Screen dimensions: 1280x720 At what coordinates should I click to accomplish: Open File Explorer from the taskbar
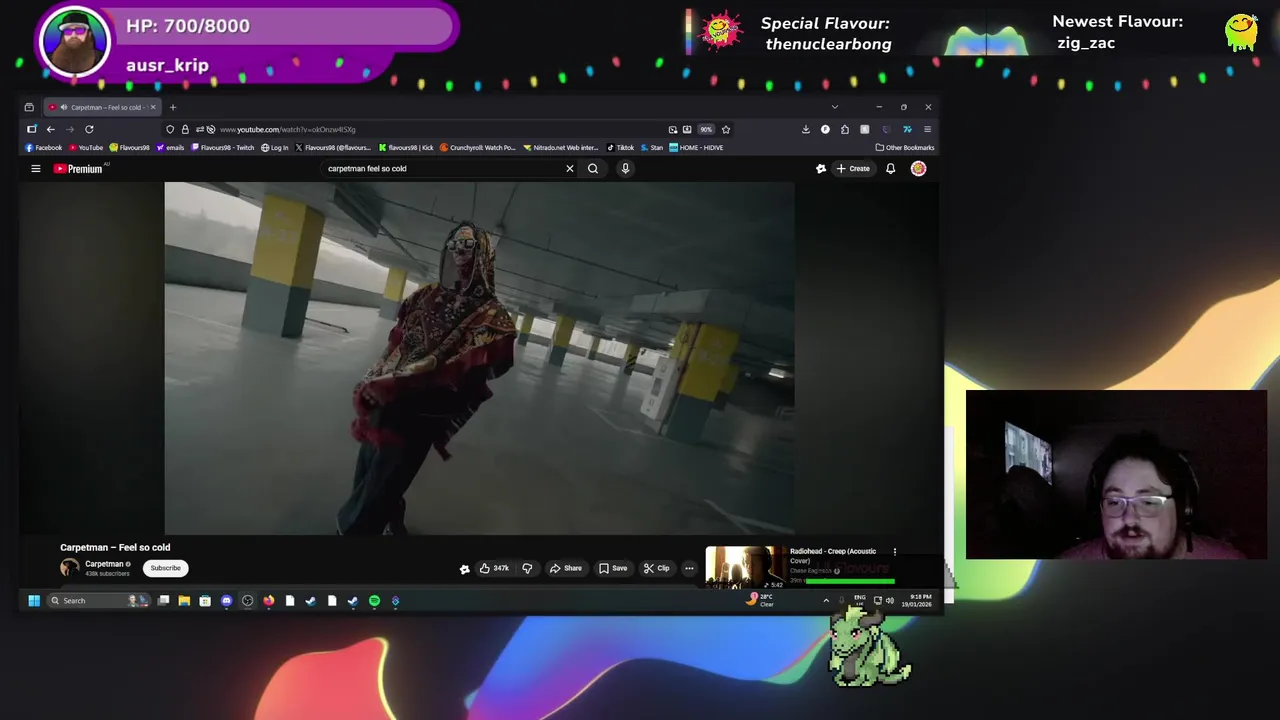pyautogui.click(x=184, y=601)
